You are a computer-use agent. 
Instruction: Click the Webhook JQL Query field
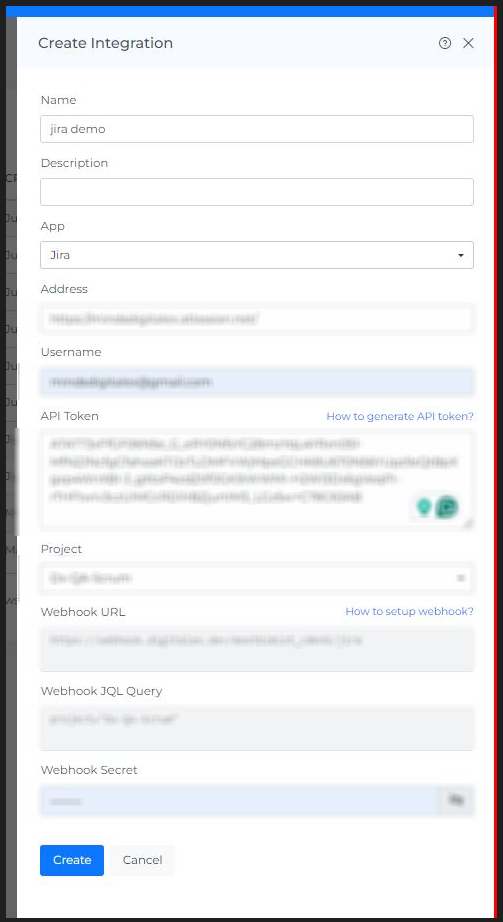pos(257,728)
